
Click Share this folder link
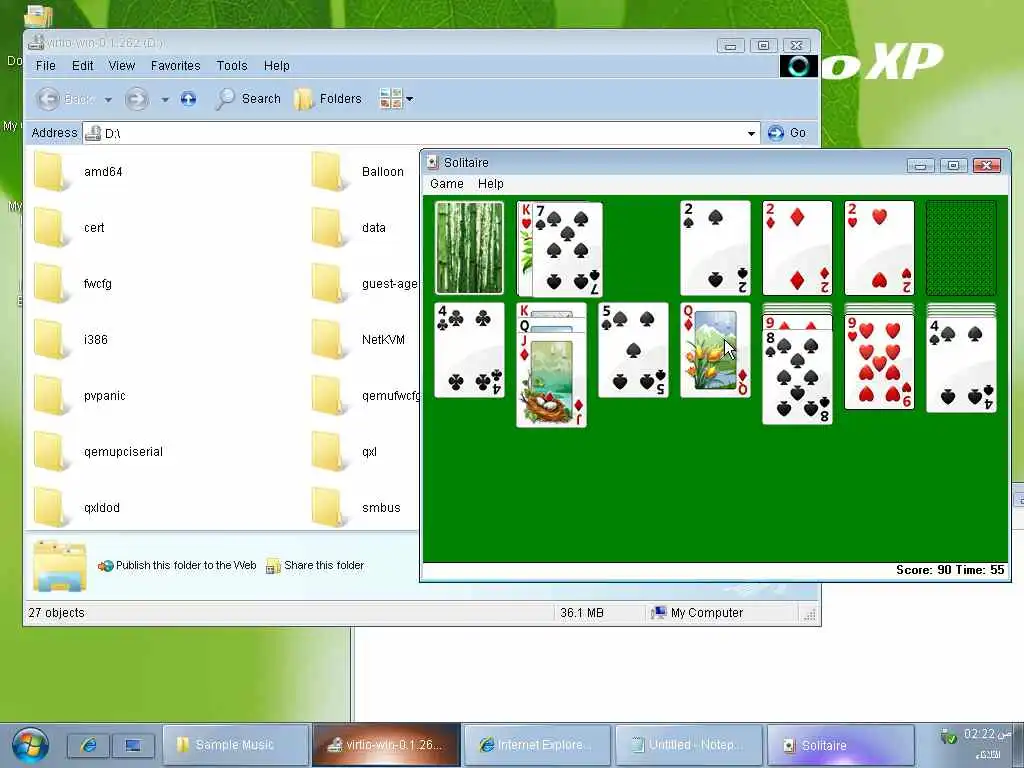coord(315,566)
